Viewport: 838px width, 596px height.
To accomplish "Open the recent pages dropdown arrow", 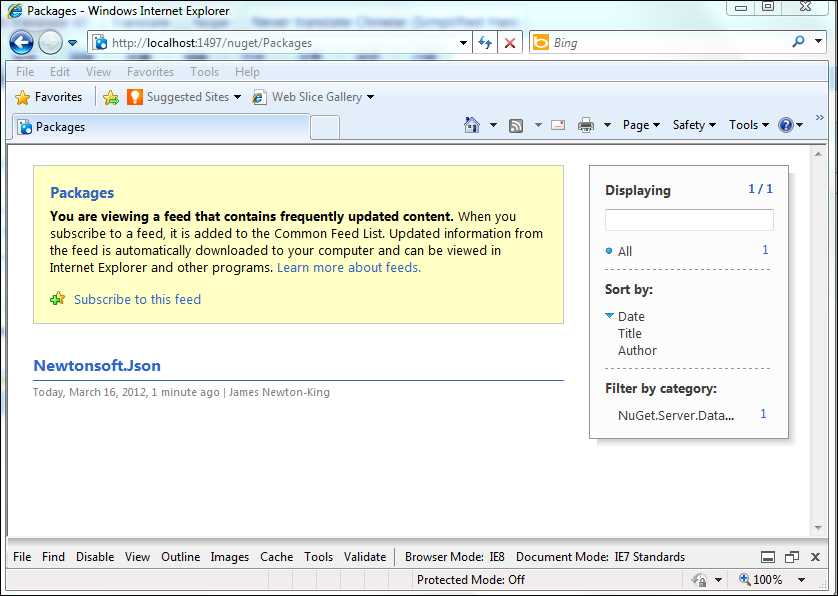I will click(72, 43).
